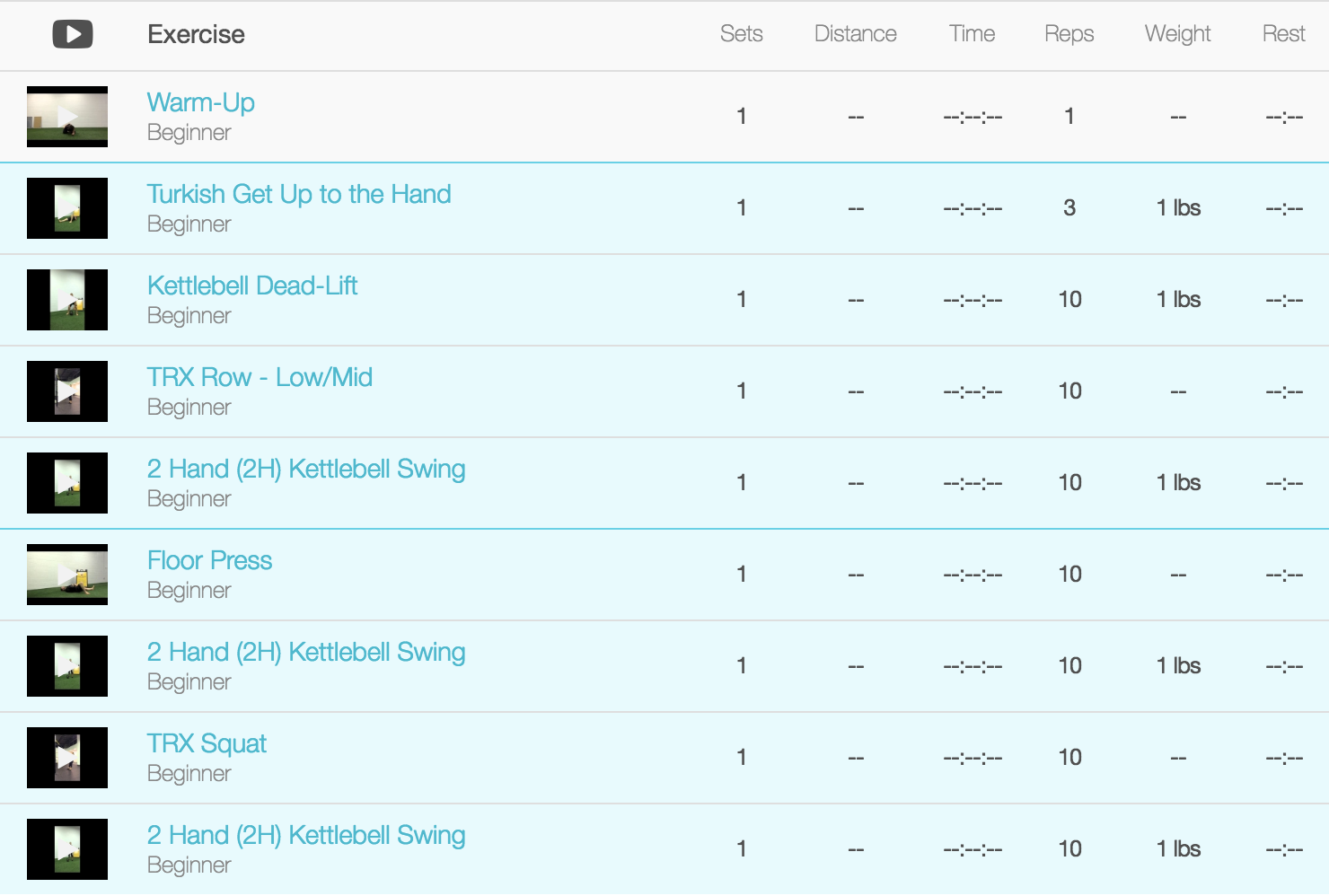The width and height of the screenshot is (1329, 896).
Task: Click the Weight dashes in the Floor Press row
Action: [1178, 575]
